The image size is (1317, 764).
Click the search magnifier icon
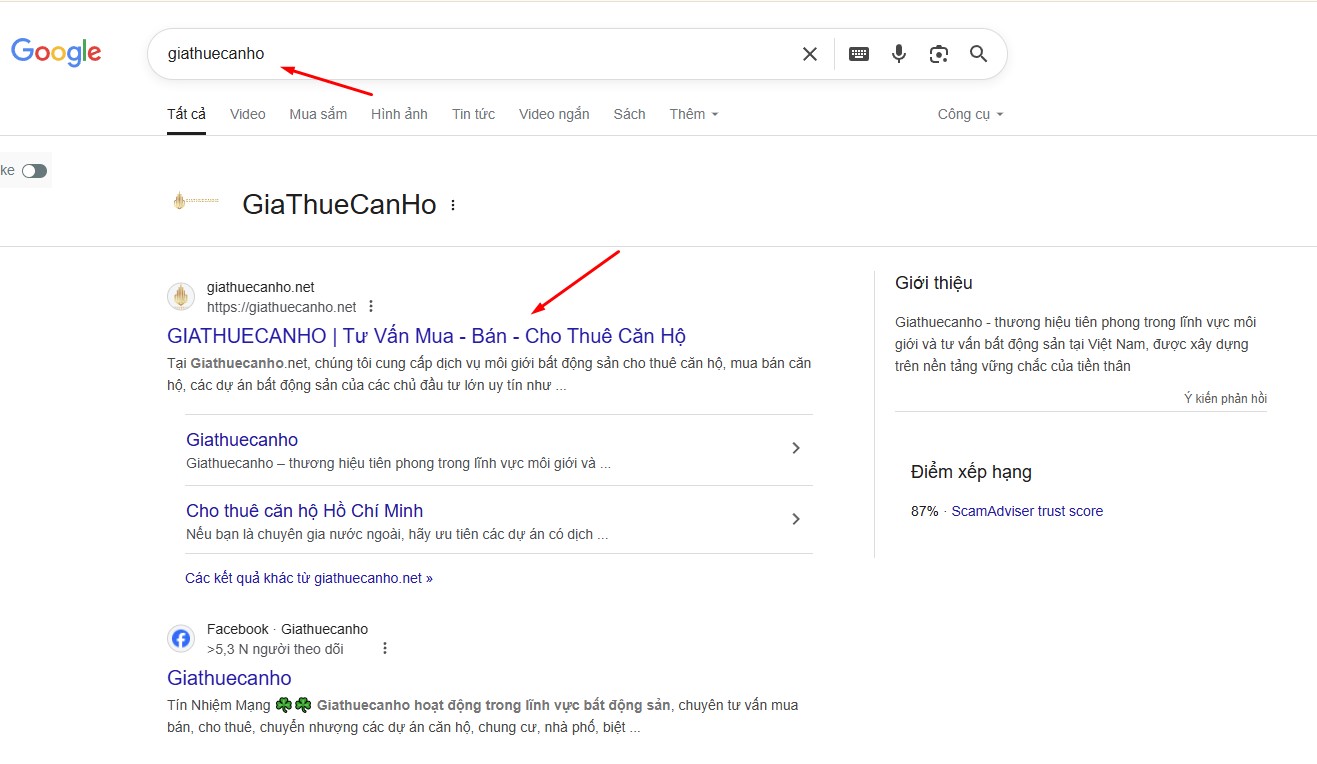tap(978, 54)
